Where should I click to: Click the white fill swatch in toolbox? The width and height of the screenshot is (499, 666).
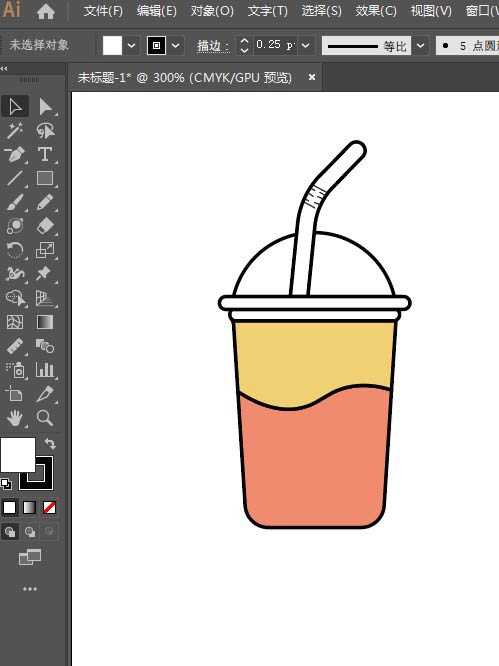point(17,455)
